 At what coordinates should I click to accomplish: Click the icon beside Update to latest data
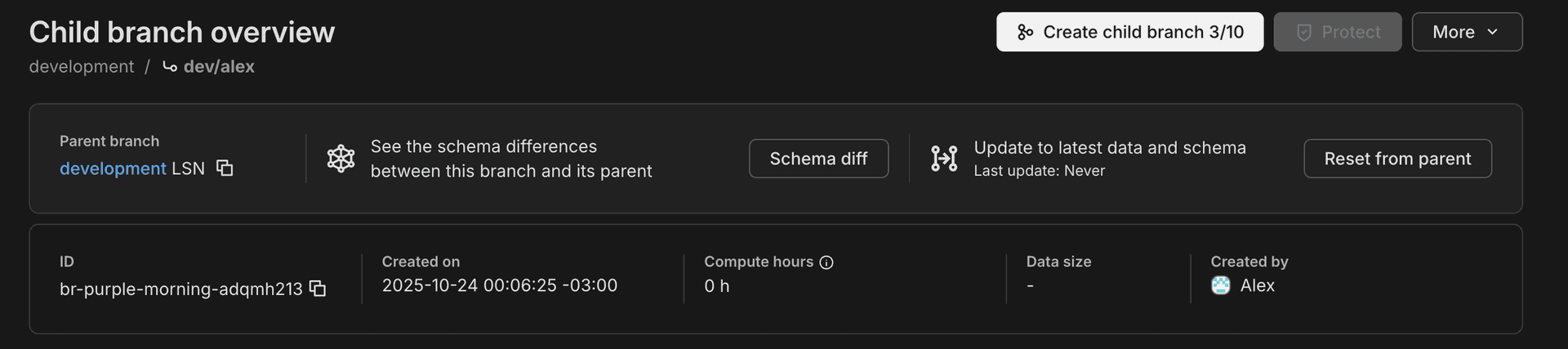[944, 159]
